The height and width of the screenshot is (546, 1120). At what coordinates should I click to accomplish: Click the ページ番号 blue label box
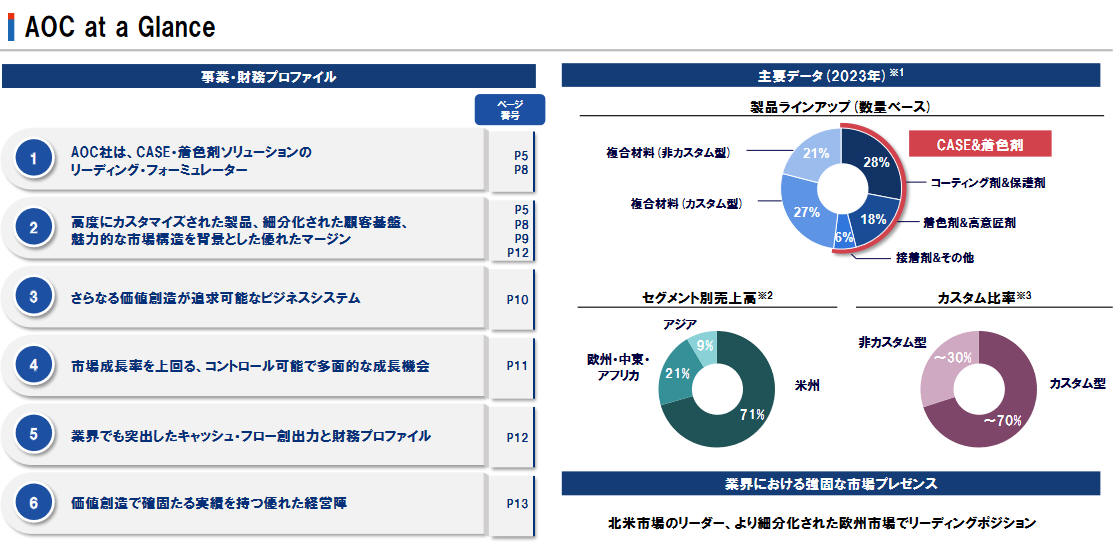point(509,109)
